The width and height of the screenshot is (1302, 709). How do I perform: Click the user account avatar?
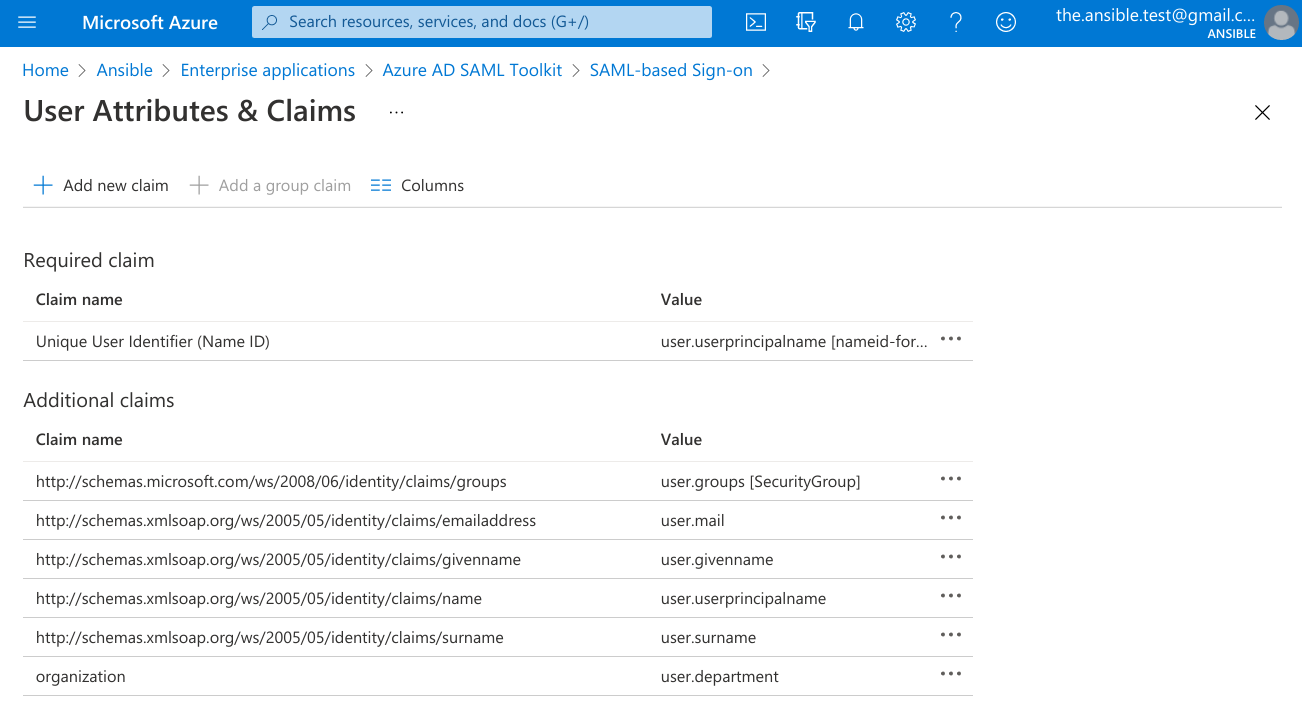[1280, 22]
